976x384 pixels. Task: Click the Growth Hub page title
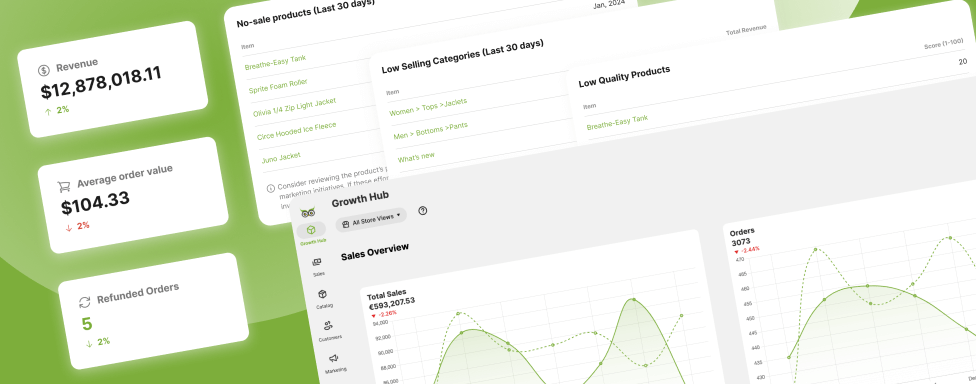[x=360, y=199]
